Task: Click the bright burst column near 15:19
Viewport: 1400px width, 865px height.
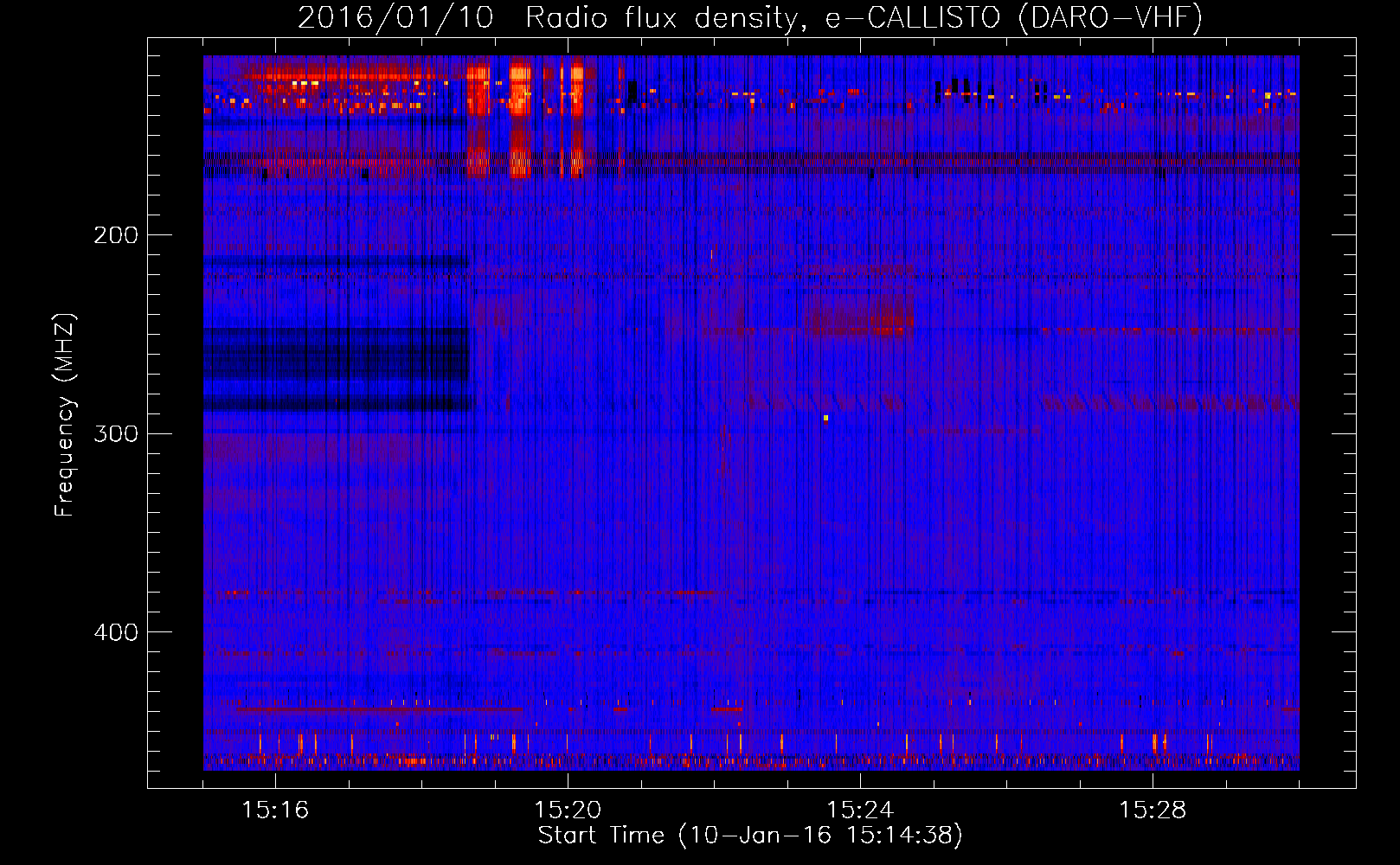Action: pyautogui.click(x=519, y=117)
